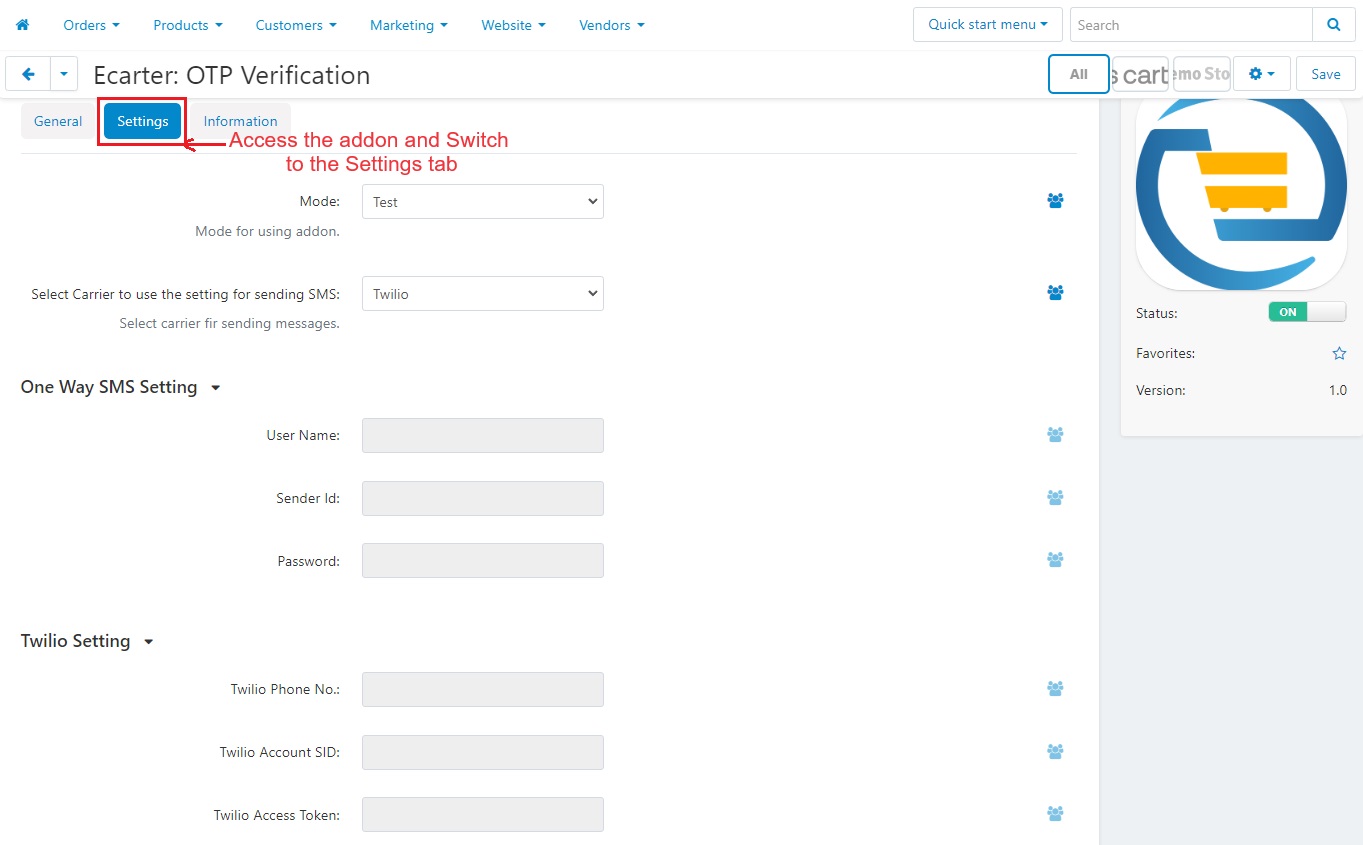Click the search magnifier button
The height and width of the screenshot is (845, 1363).
1333,25
